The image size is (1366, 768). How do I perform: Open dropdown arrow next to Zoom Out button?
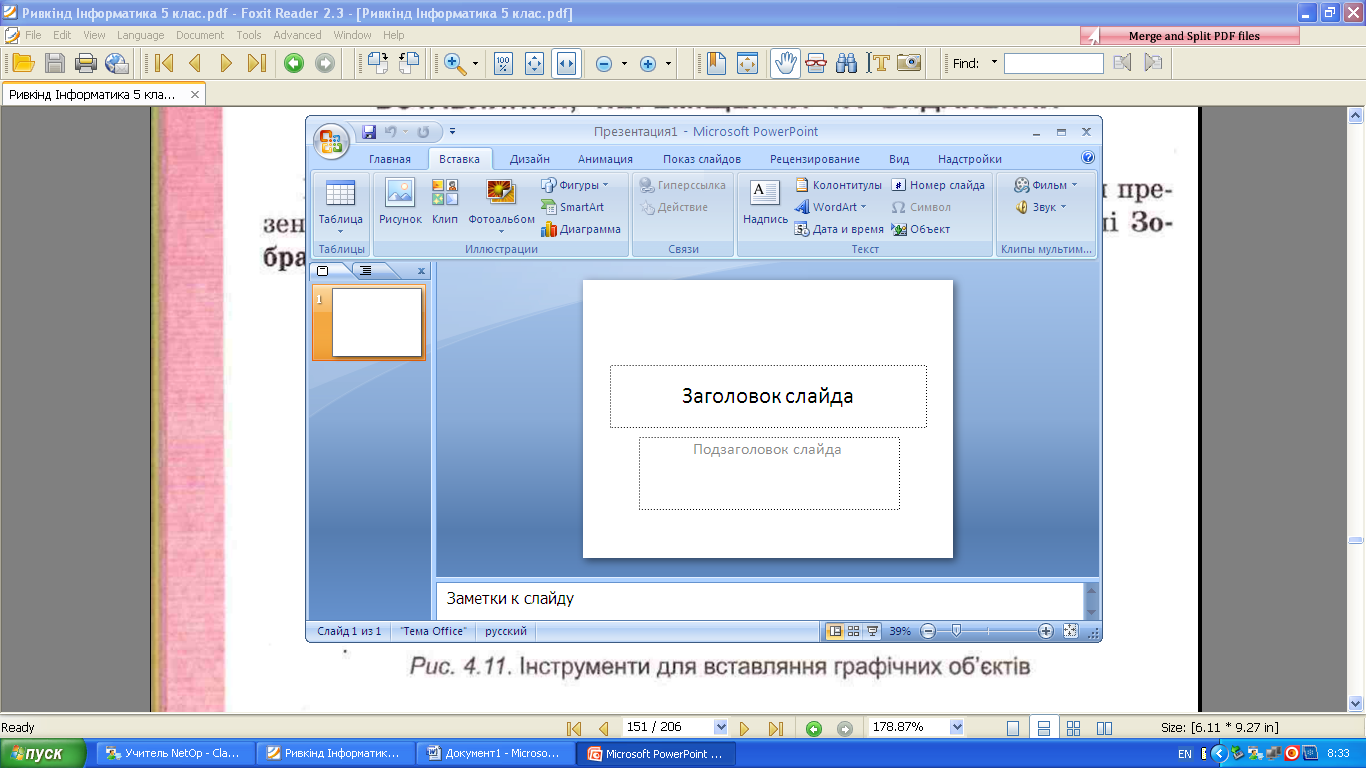click(624, 63)
